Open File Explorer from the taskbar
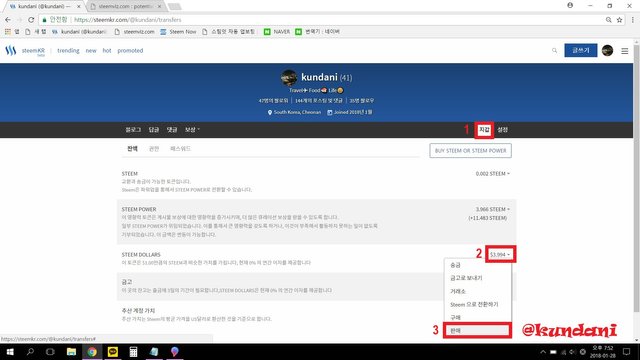This screenshot has height=360, width=640. click(71, 351)
